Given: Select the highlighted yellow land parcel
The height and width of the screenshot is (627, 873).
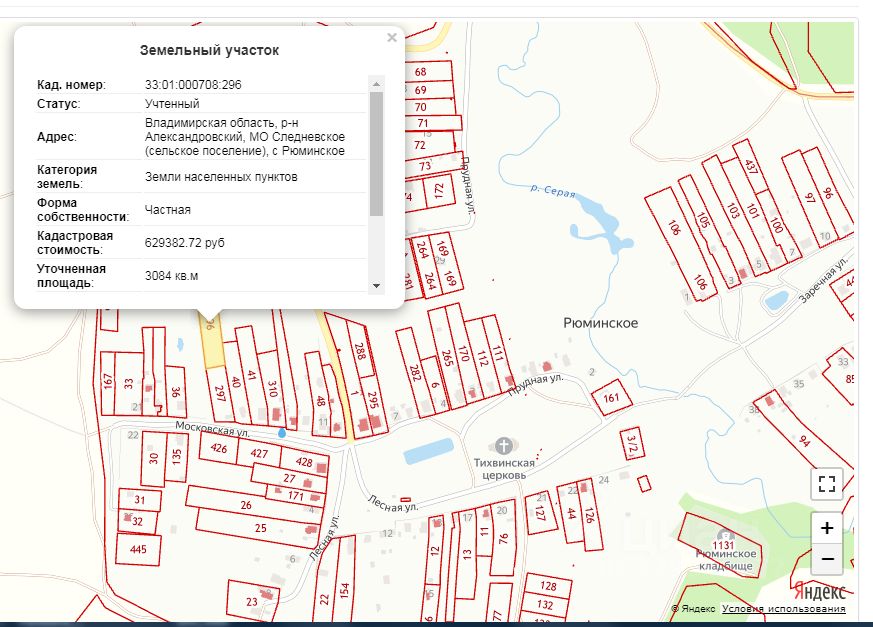Looking at the screenshot, I should coord(212,341).
